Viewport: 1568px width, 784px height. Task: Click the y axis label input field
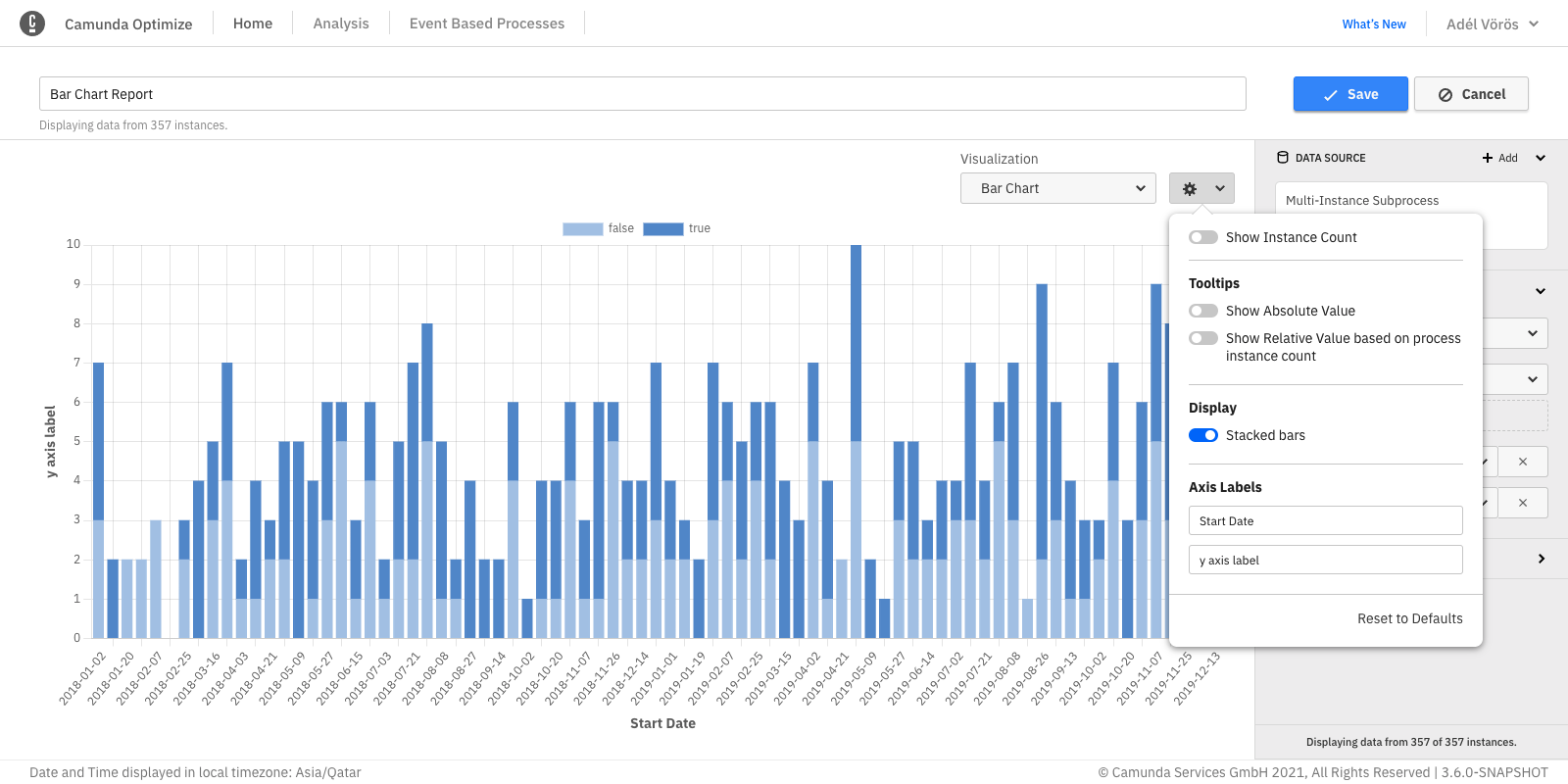(x=1325, y=560)
